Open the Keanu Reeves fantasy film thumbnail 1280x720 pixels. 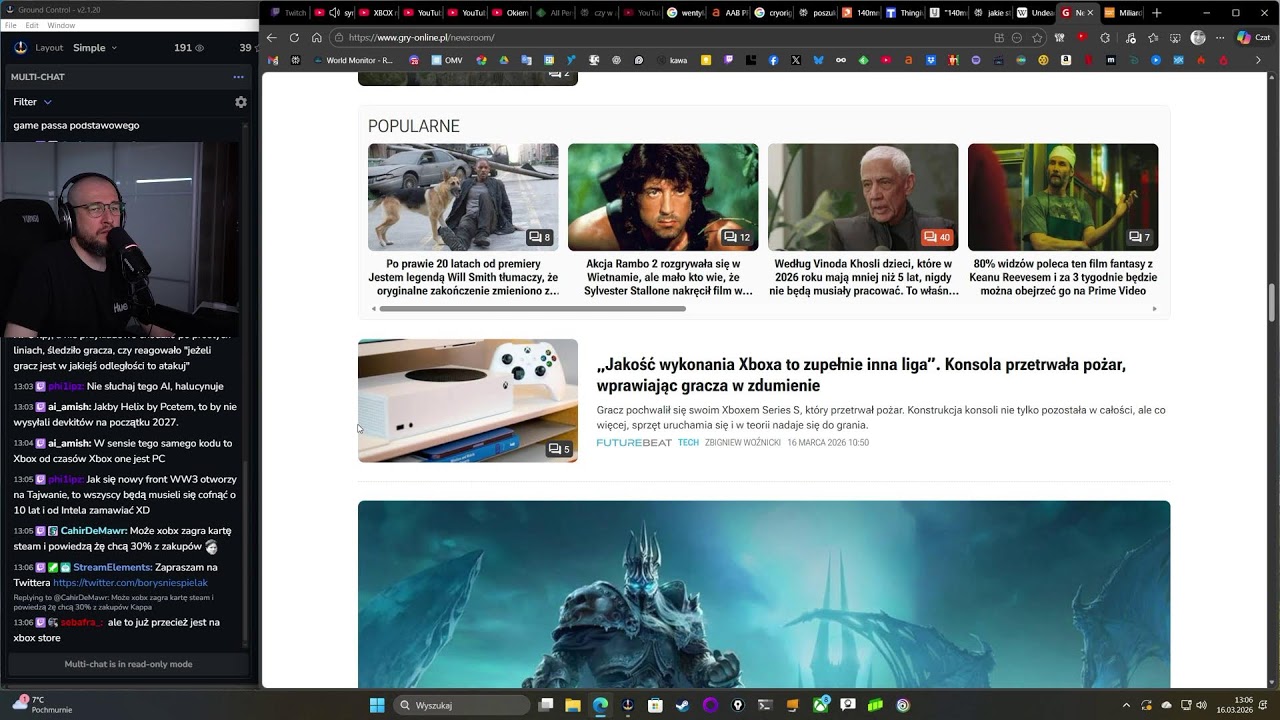click(x=1063, y=197)
